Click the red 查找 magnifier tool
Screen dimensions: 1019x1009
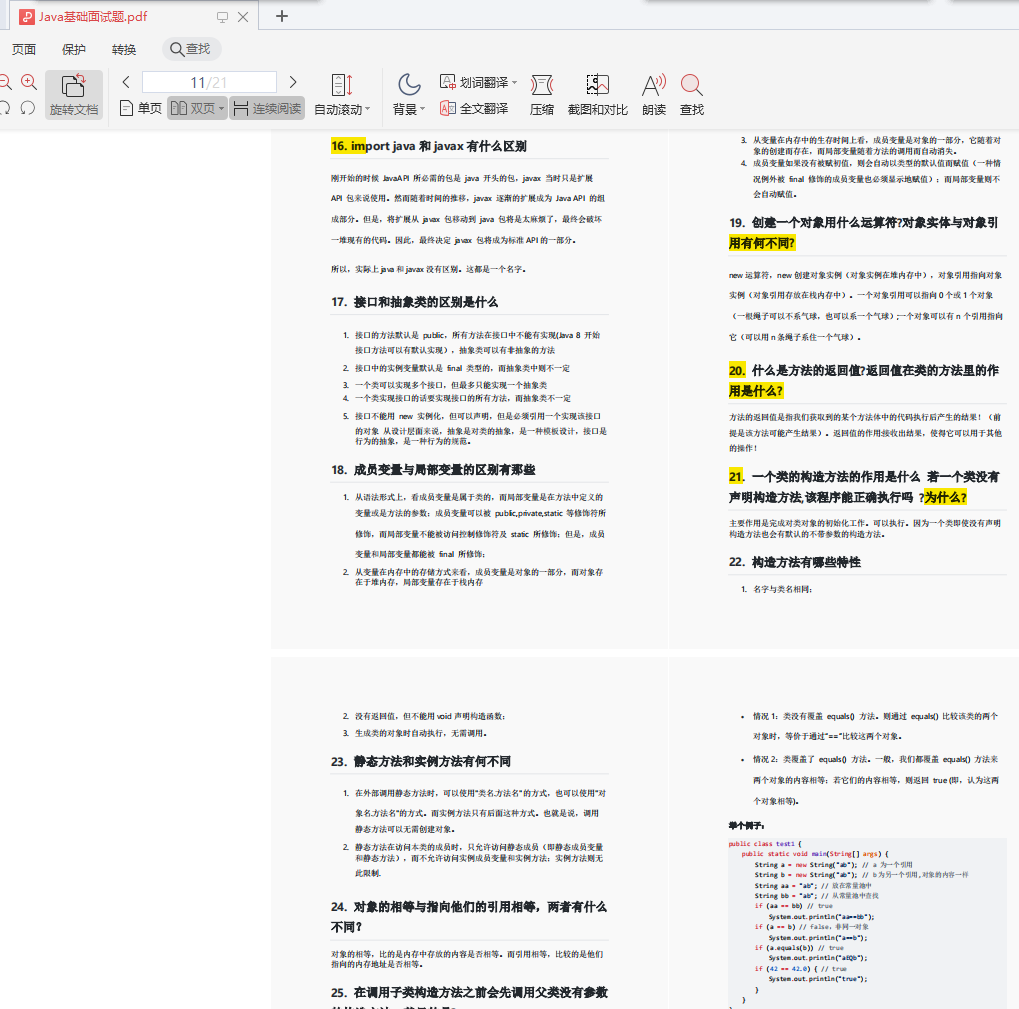click(691, 95)
